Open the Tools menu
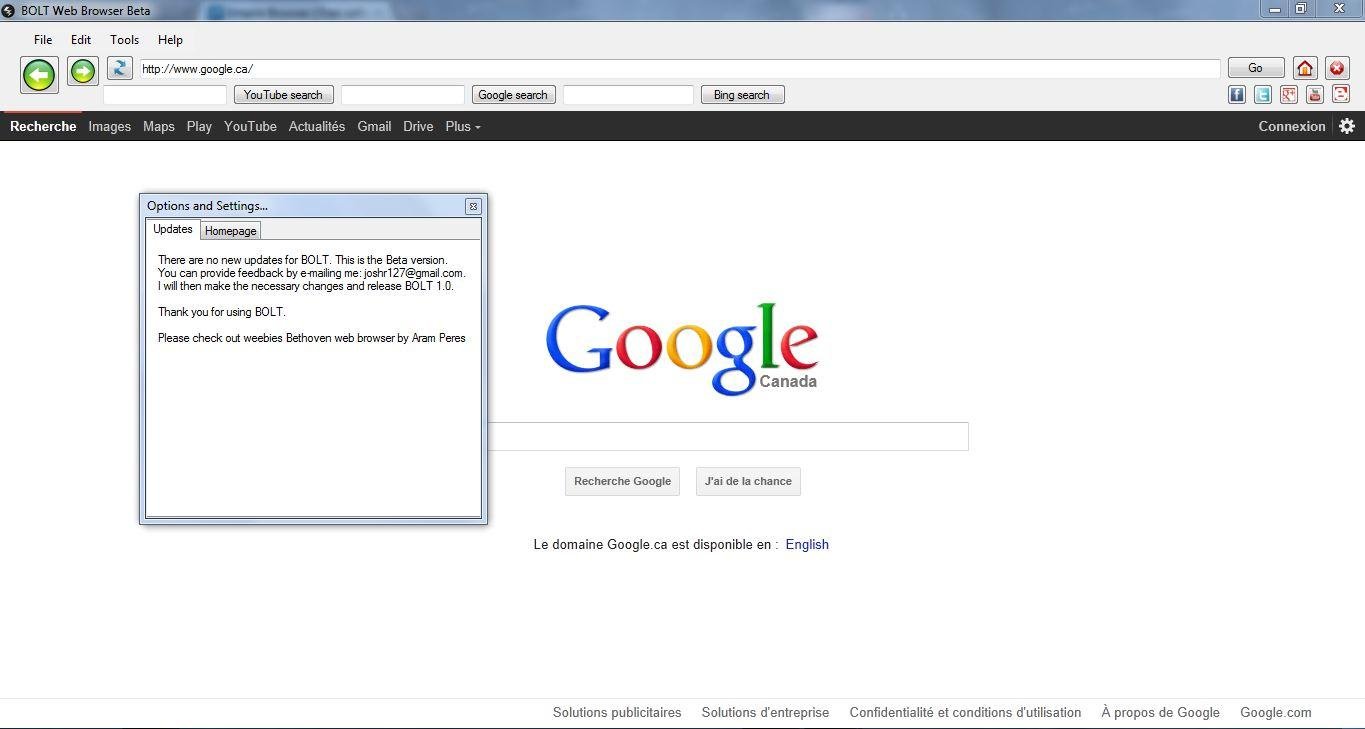The image size is (1365, 729). pos(124,40)
